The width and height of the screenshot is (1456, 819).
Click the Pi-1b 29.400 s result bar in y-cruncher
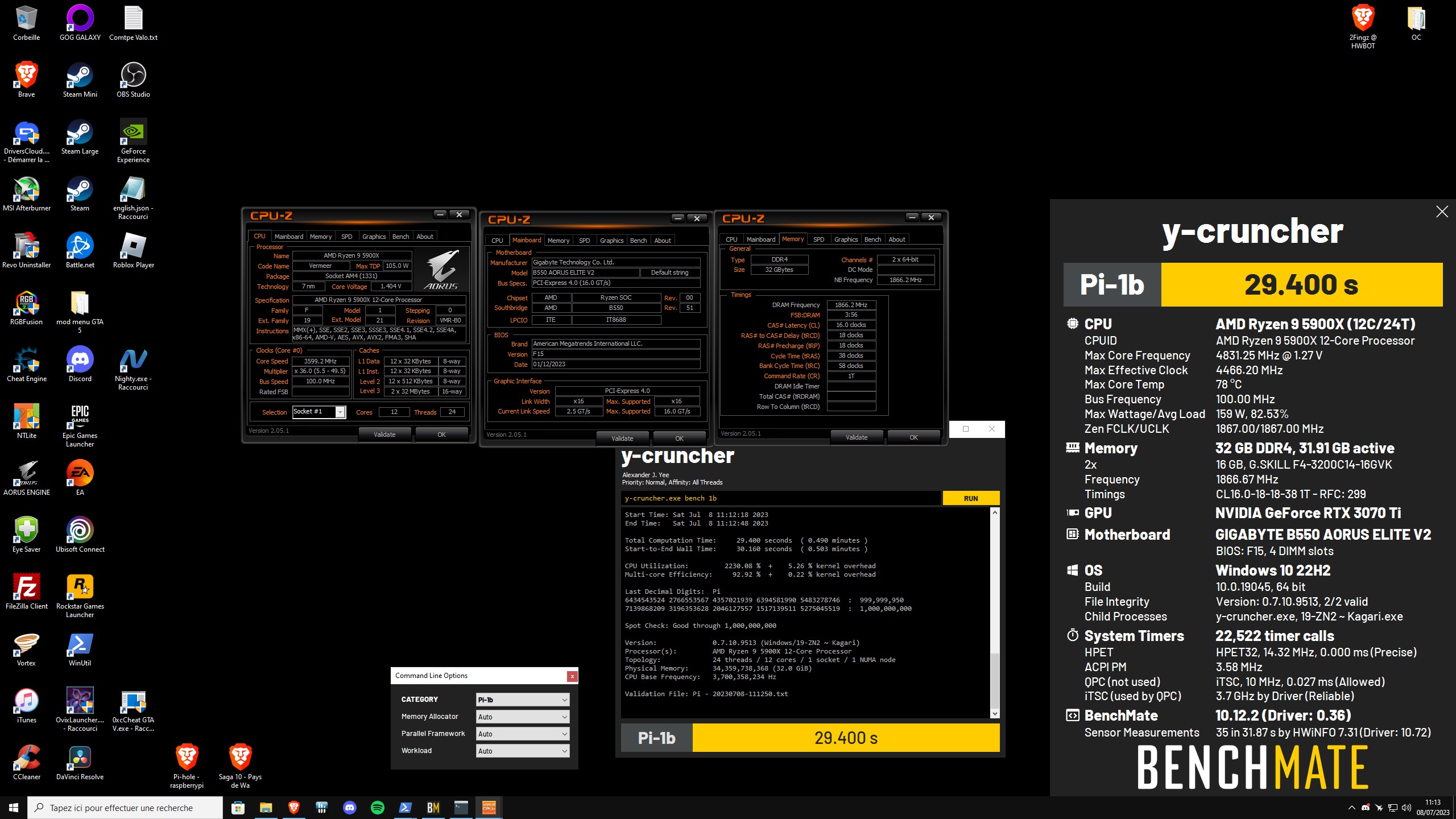pos(810,738)
